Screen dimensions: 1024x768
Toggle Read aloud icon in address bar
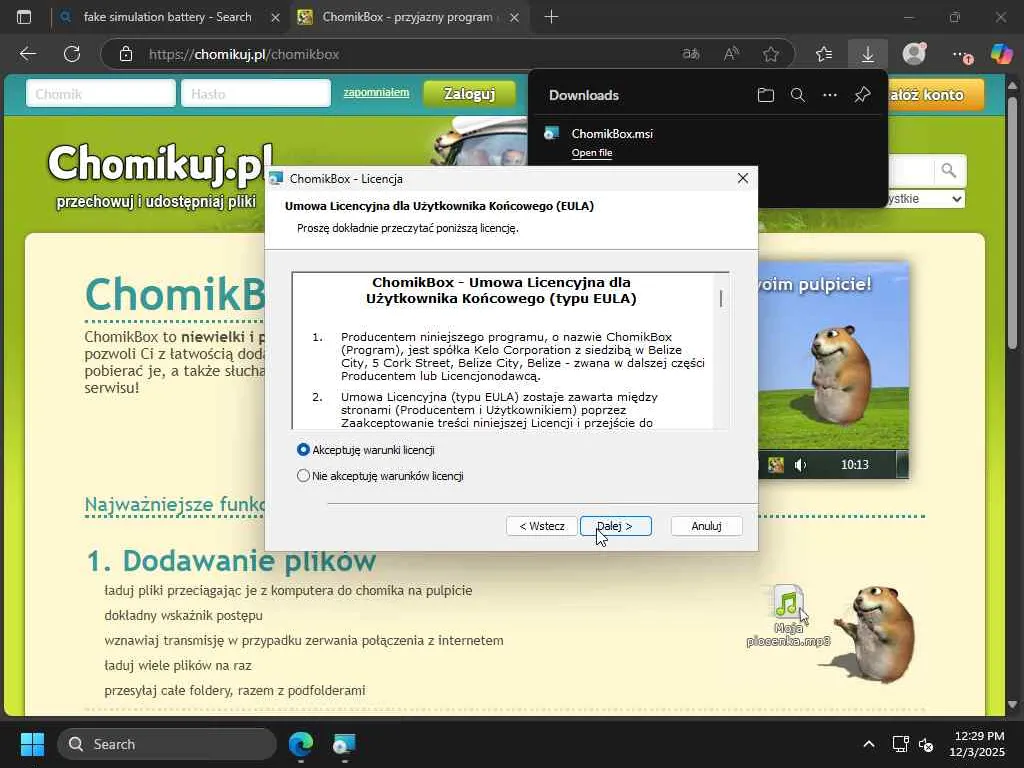point(731,54)
